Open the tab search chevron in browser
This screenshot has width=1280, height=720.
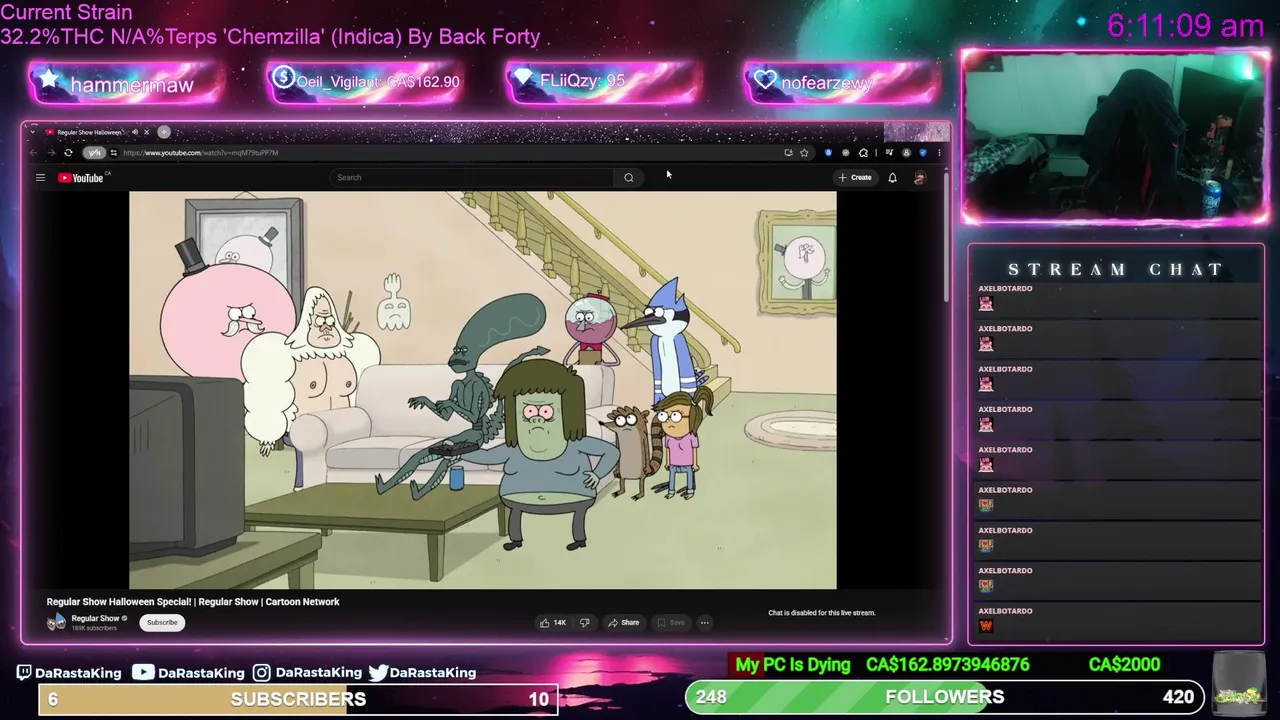[x=33, y=132]
